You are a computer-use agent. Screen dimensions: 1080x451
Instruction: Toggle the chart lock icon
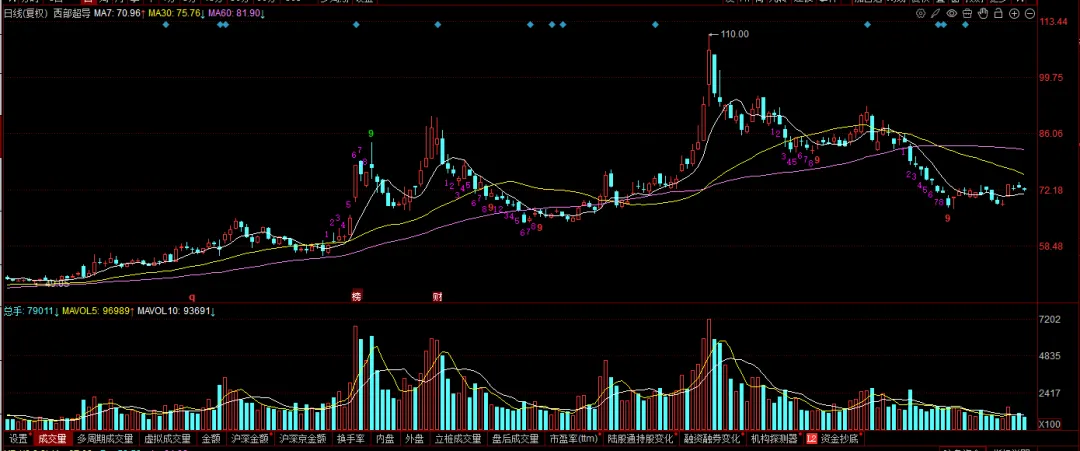click(999, 13)
